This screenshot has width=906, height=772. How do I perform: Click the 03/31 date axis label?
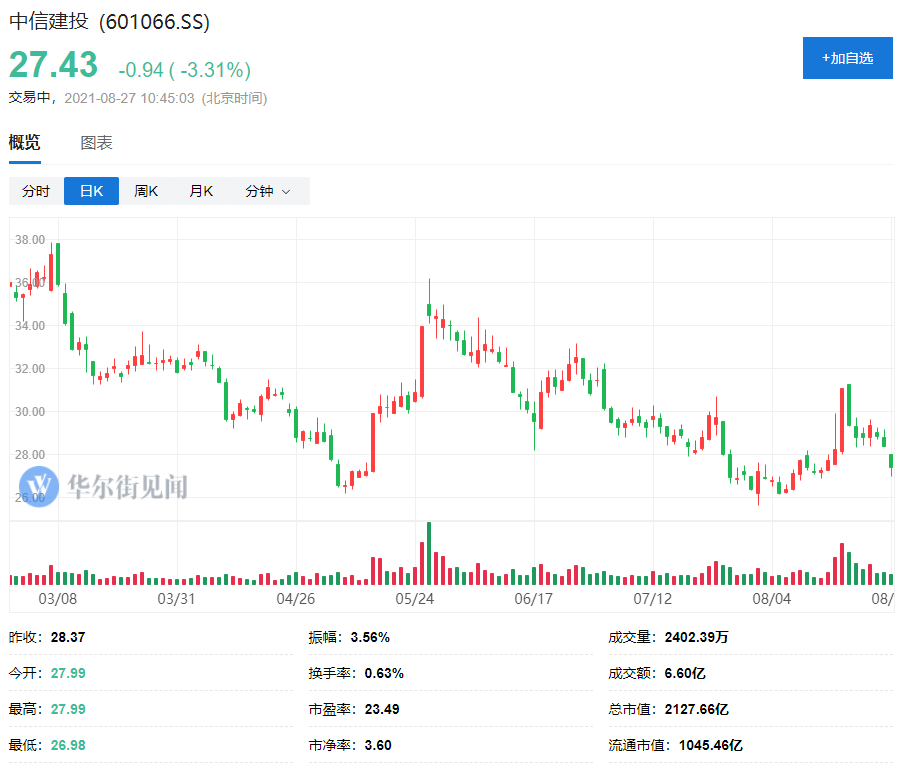pos(177,599)
